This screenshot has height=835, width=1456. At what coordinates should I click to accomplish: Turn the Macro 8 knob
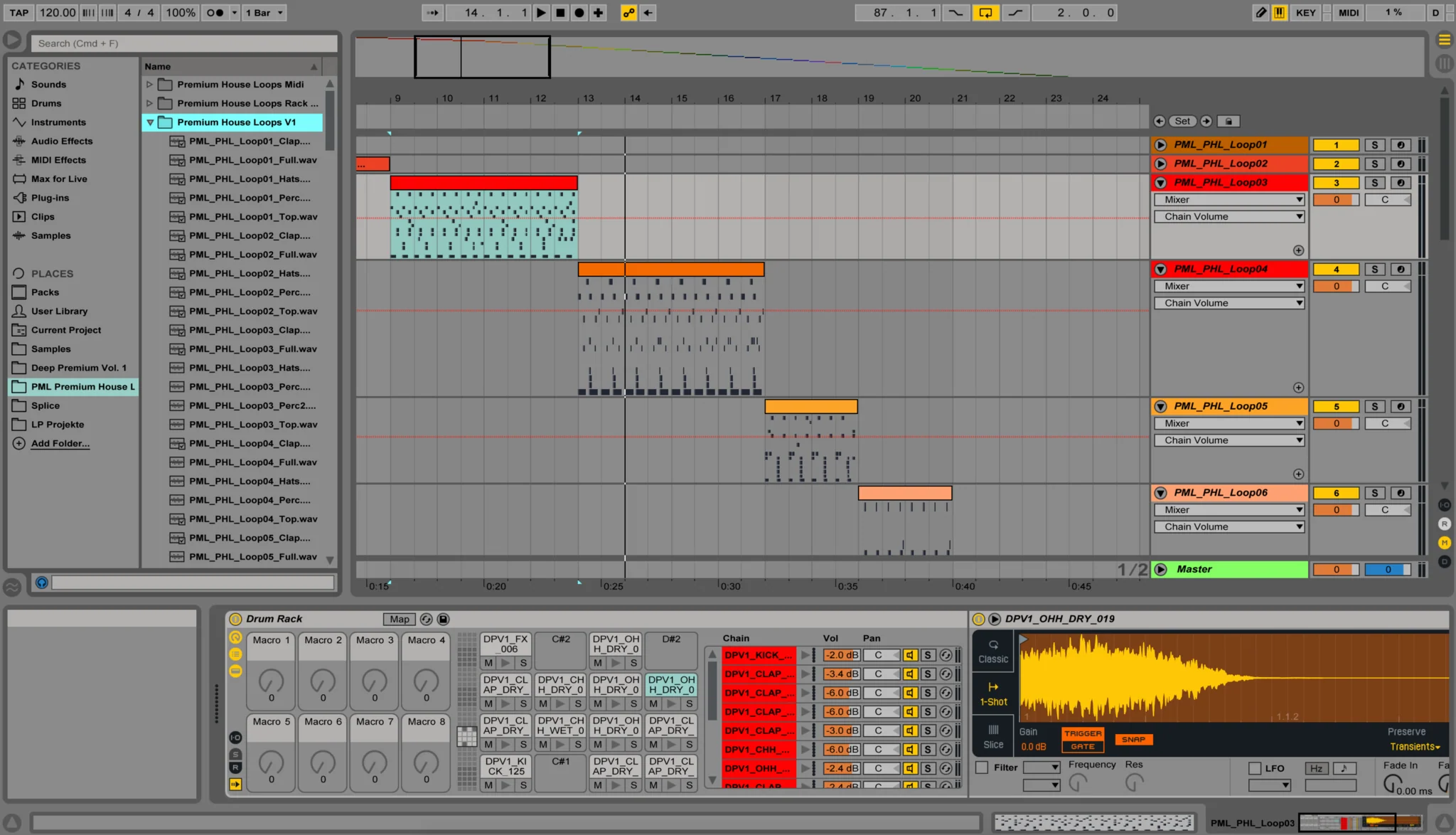[x=427, y=762]
